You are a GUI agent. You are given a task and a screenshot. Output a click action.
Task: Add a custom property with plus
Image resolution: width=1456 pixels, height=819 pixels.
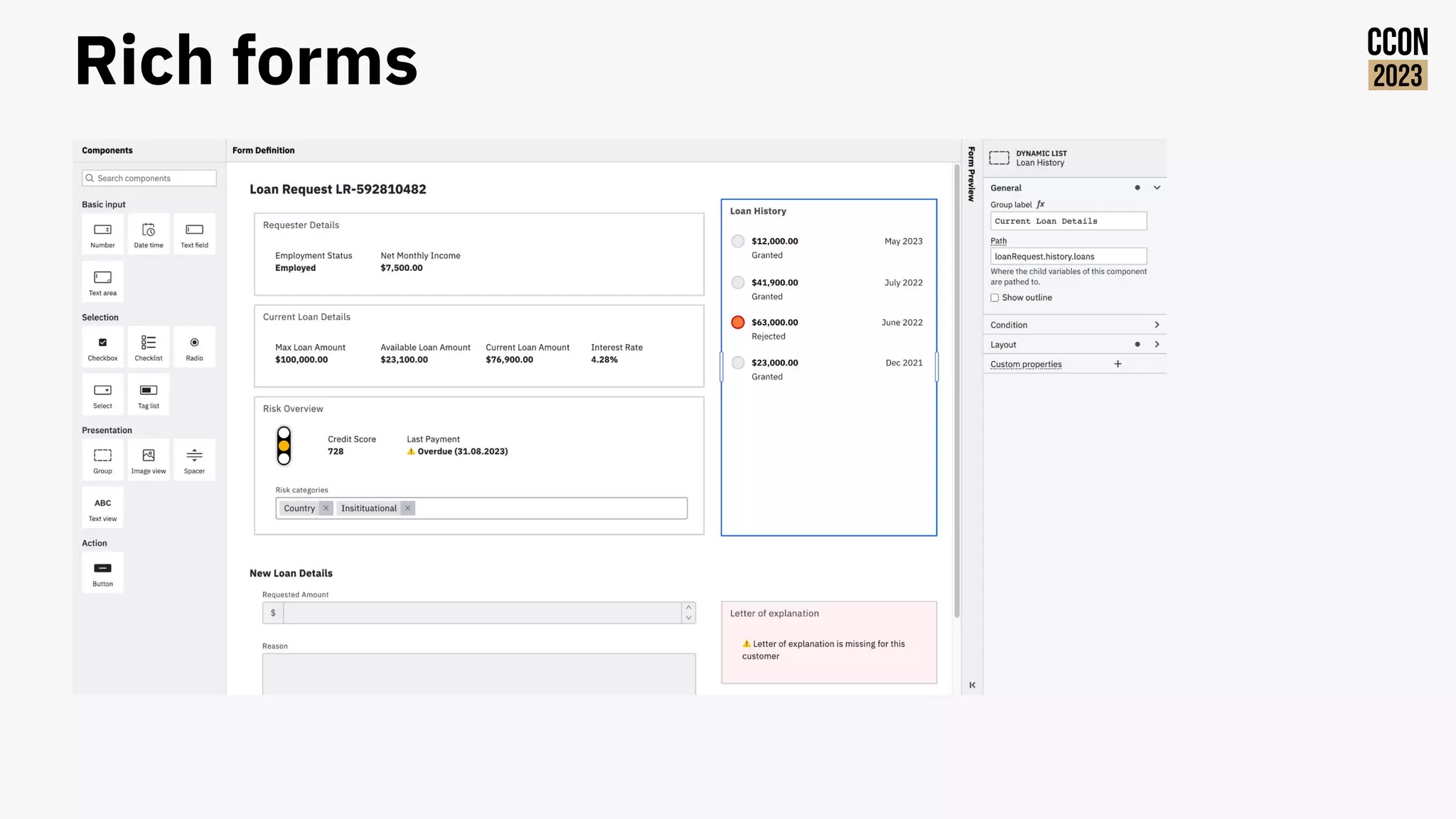tap(1118, 364)
